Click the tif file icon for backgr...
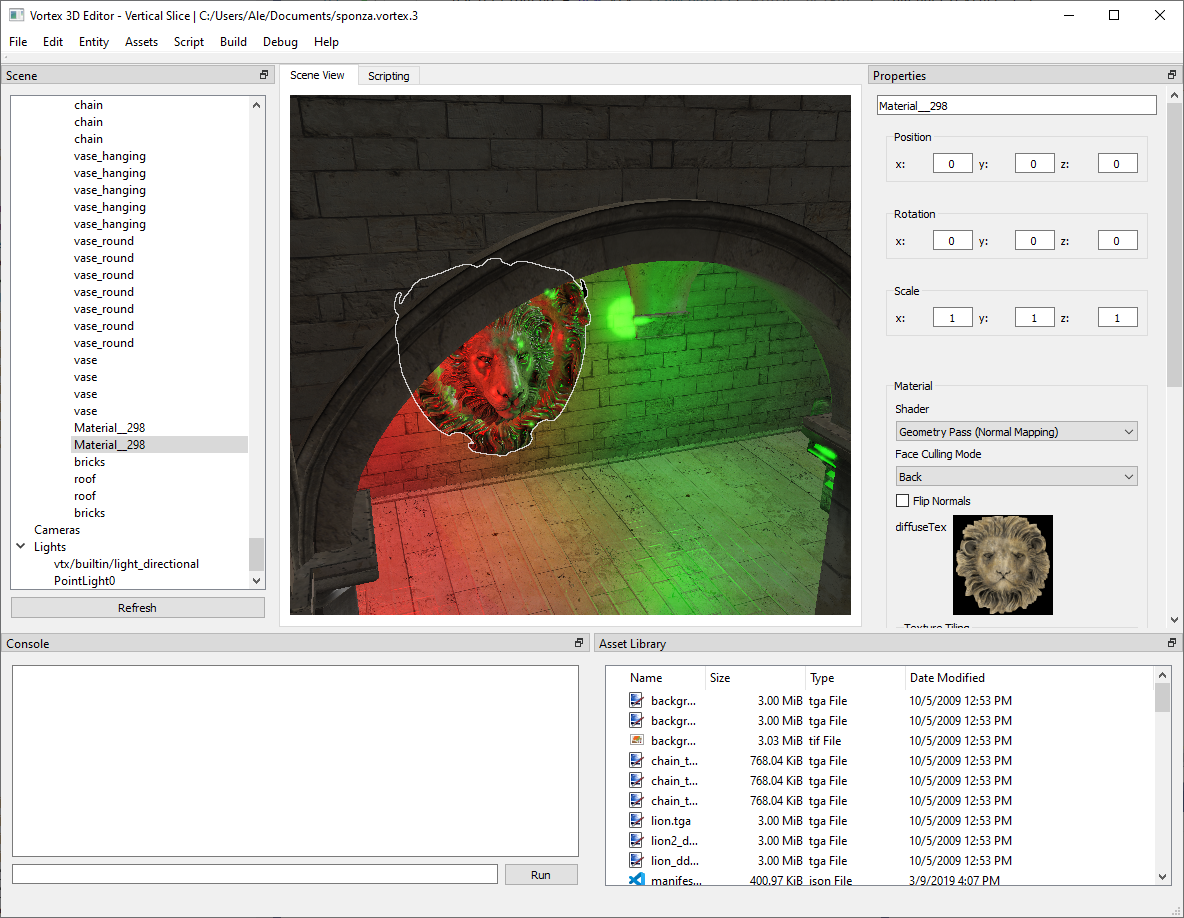Viewport: 1184px width, 918px height. 637,741
